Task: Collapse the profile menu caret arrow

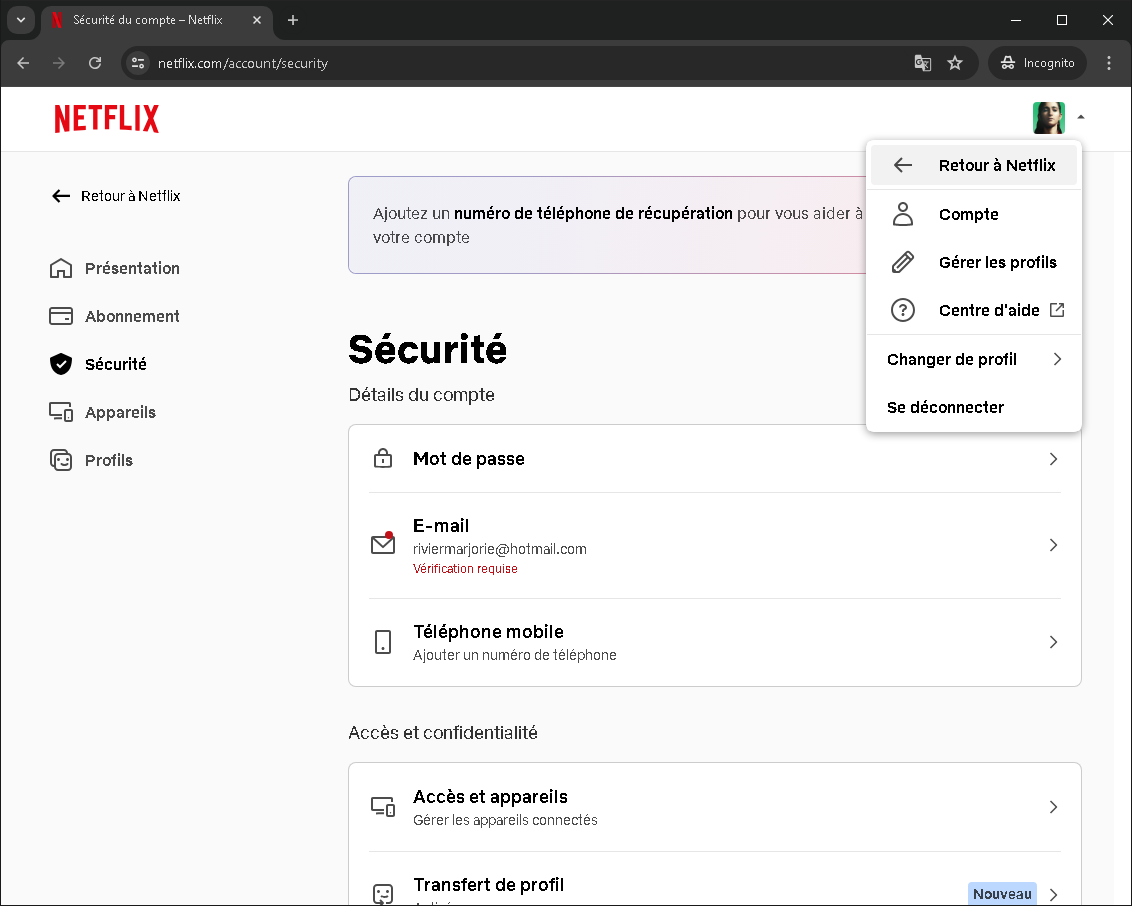Action: point(1081,117)
